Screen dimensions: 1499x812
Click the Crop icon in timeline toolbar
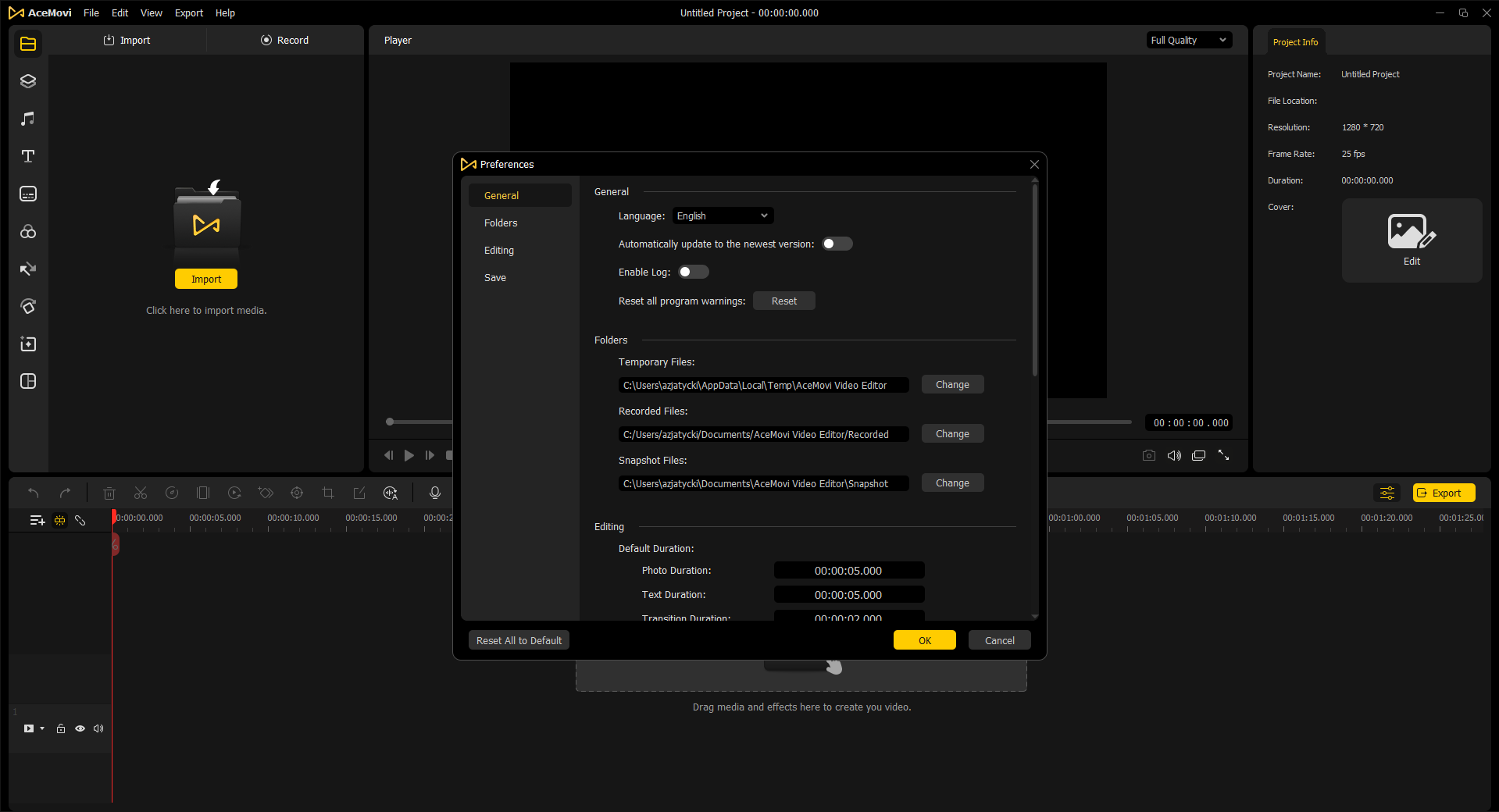[328, 493]
